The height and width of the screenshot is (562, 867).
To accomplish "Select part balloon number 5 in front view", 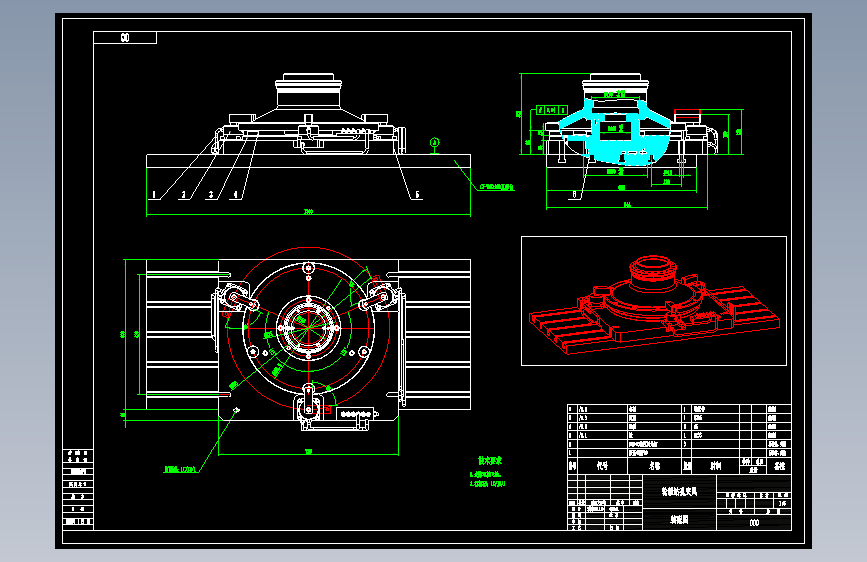I will tap(417, 194).
